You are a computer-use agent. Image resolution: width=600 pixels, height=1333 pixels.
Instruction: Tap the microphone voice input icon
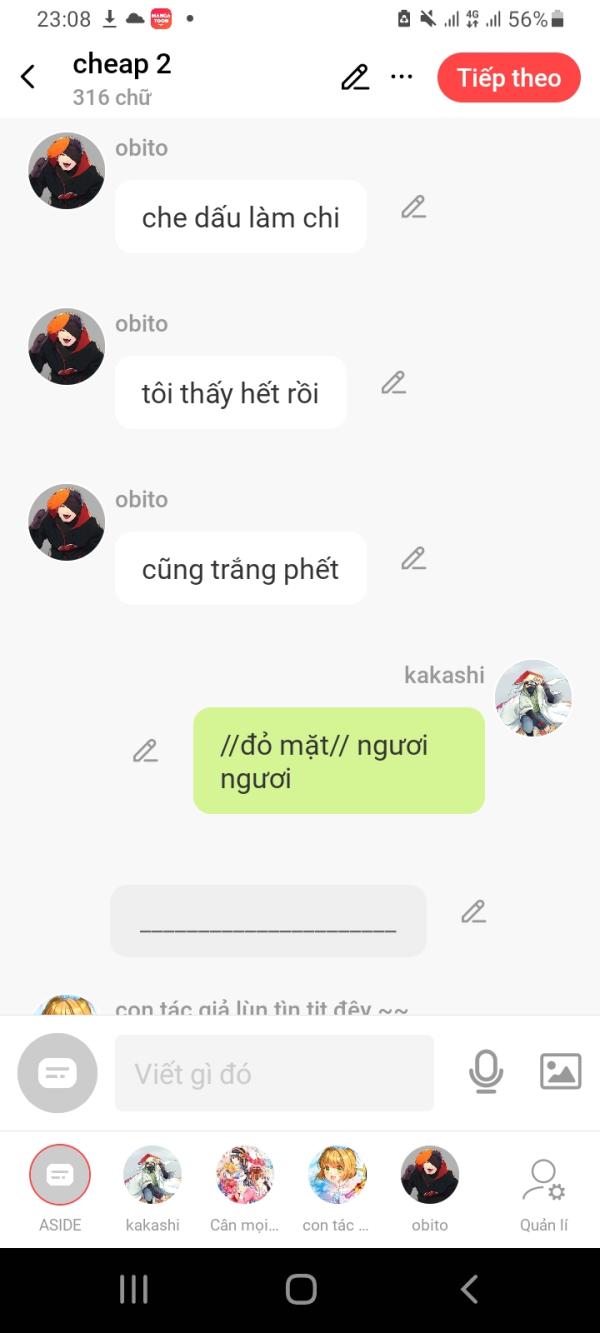(x=486, y=1072)
